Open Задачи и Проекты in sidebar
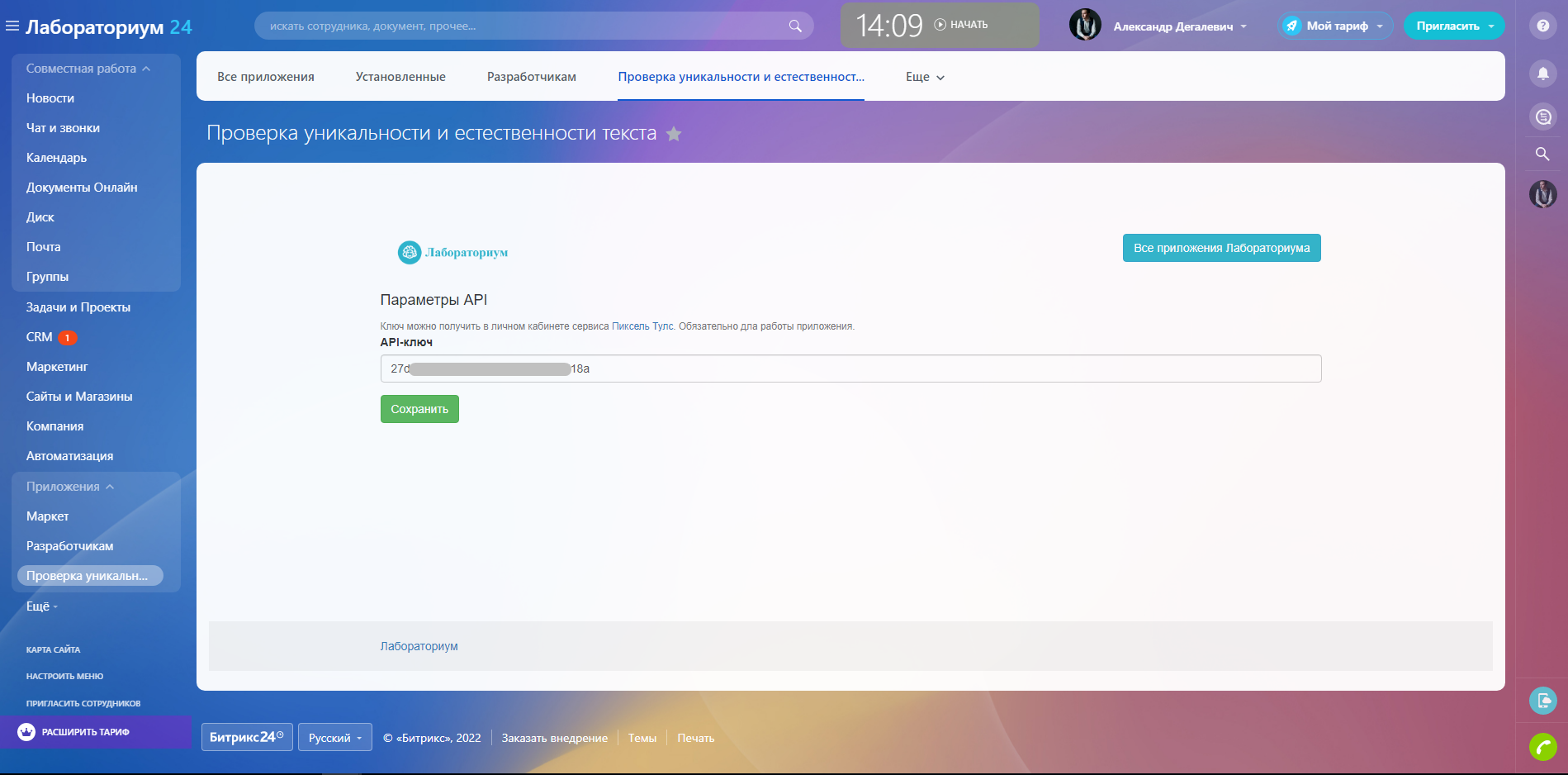This screenshot has width=1568, height=775. point(78,307)
